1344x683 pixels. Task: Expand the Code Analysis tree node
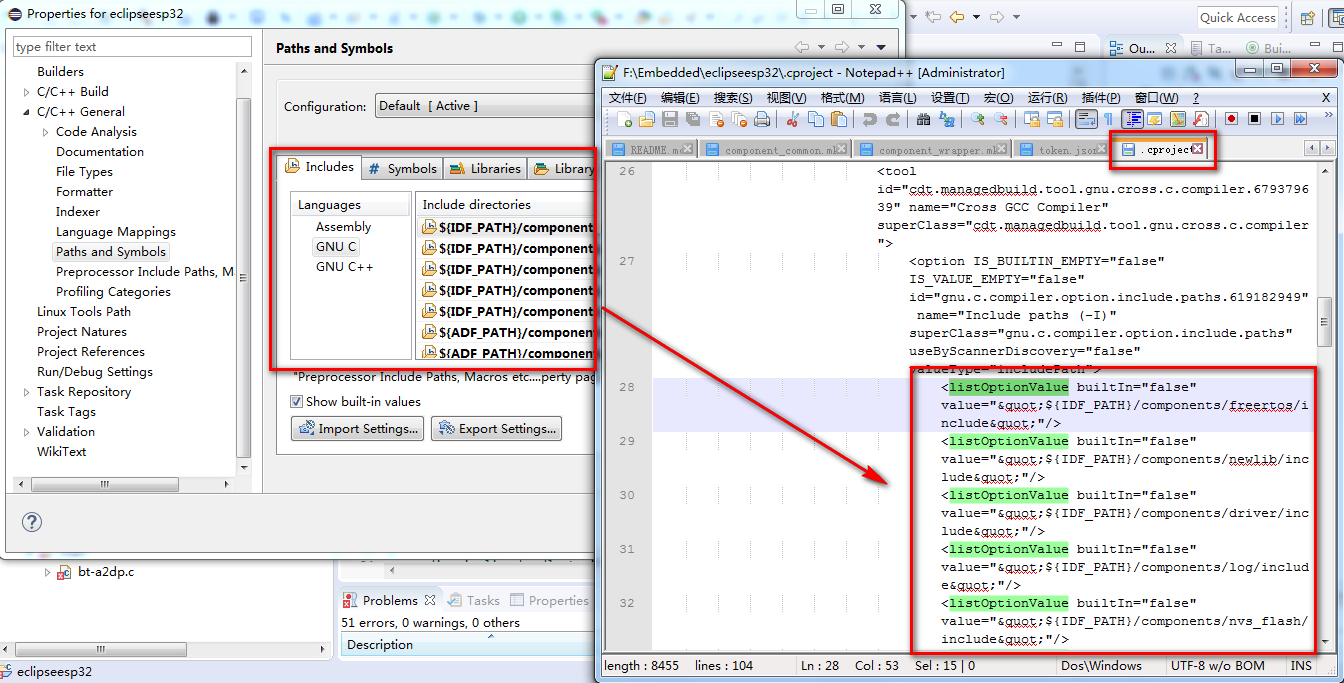click(46, 132)
